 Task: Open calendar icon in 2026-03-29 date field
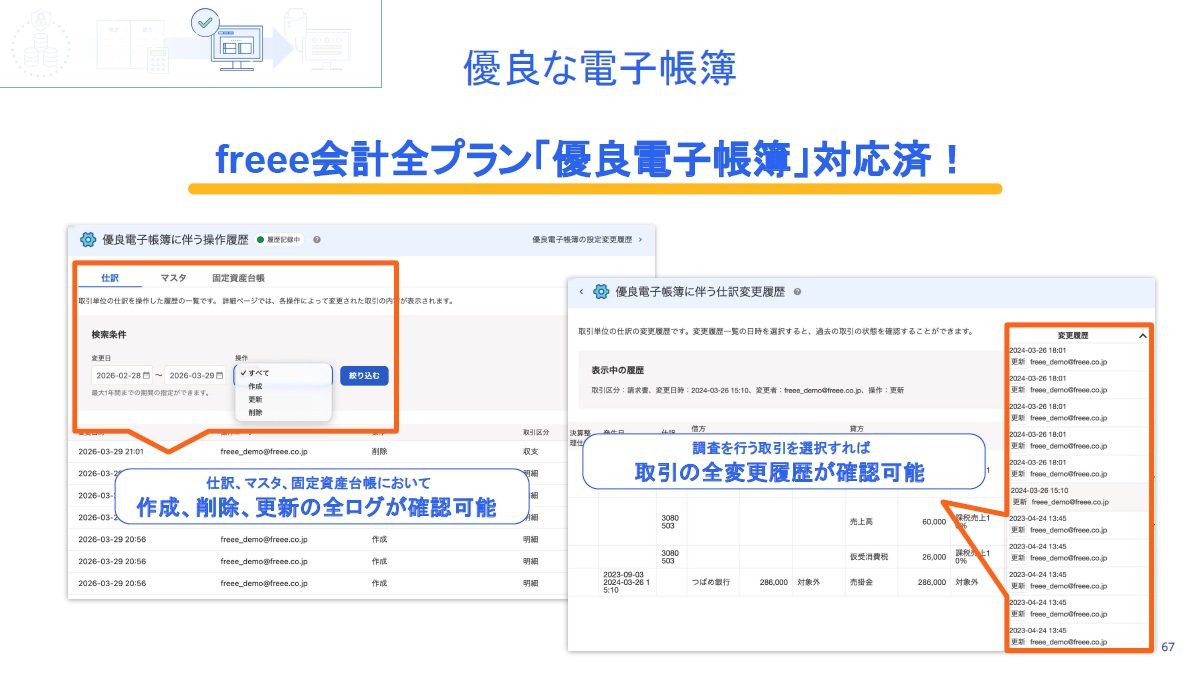(x=220, y=376)
